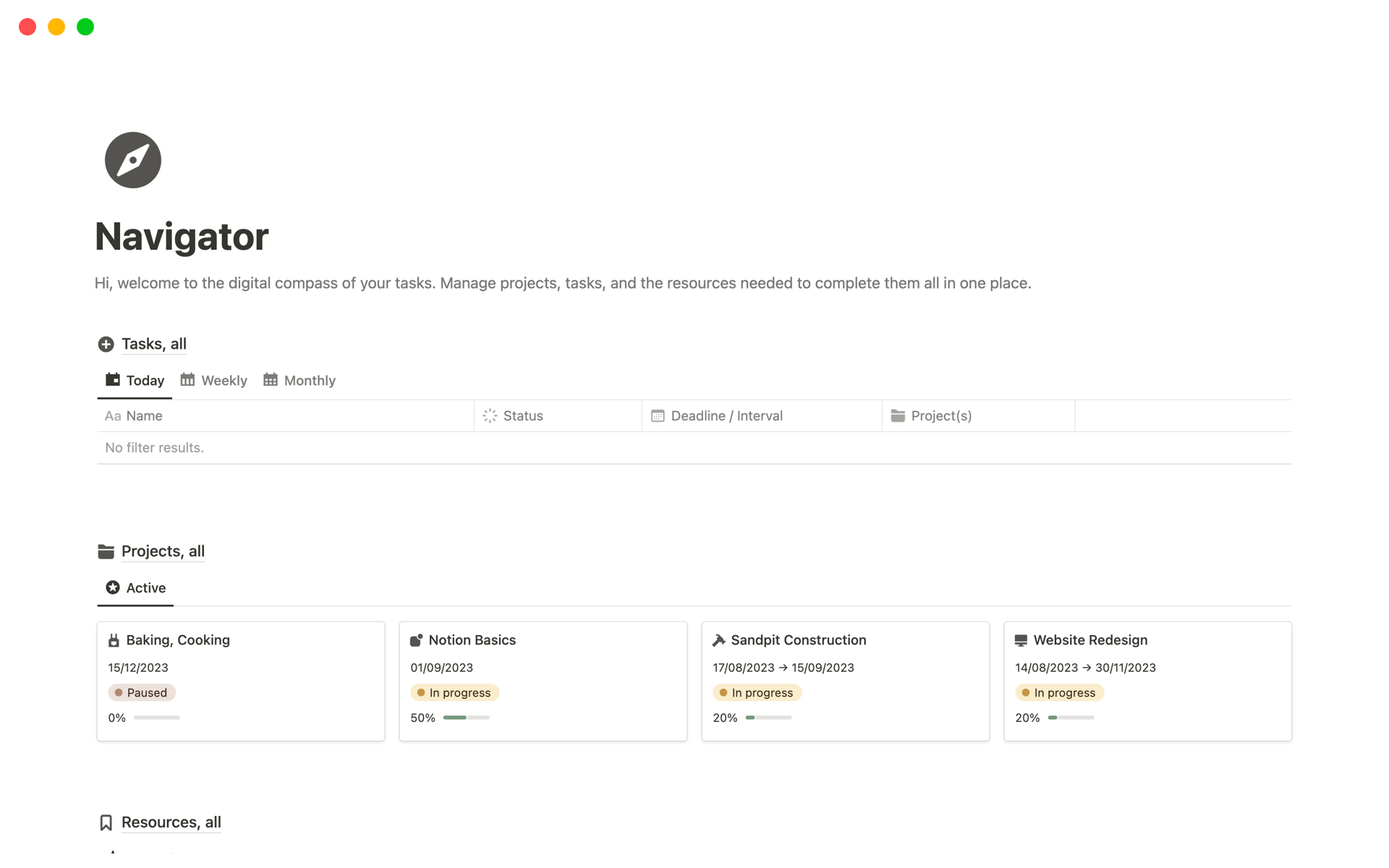The height and width of the screenshot is (868, 1389).
Task: Click the Today tab in Tasks section
Action: pos(144,380)
